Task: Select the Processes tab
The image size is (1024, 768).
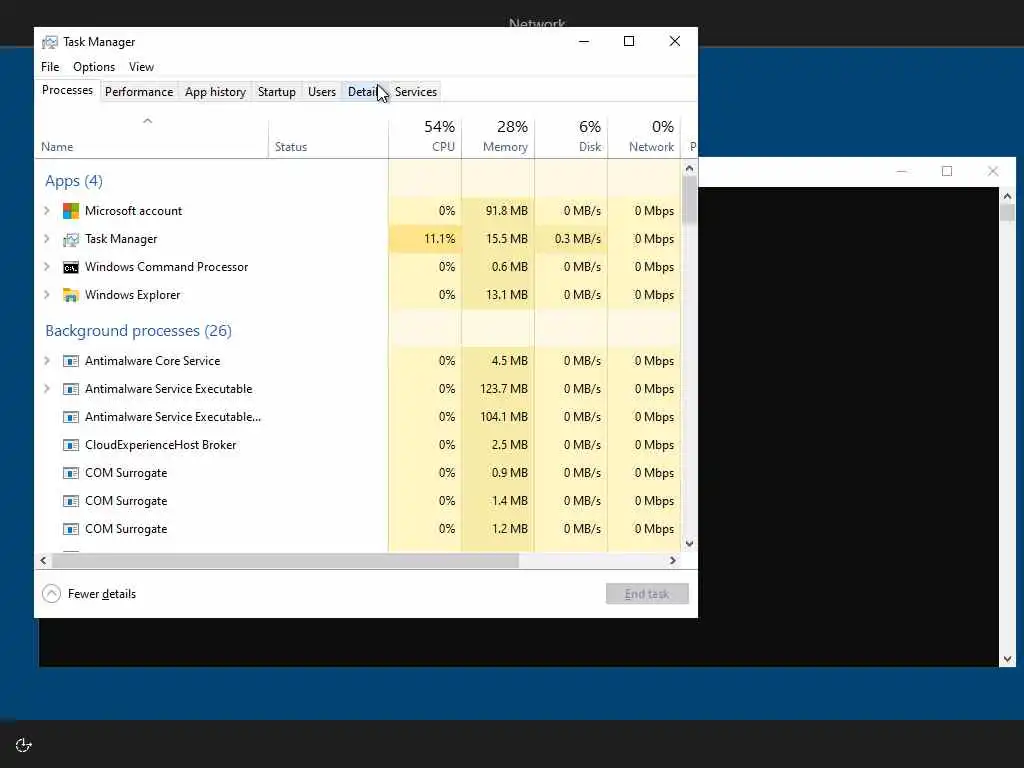Action: (67, 90)
